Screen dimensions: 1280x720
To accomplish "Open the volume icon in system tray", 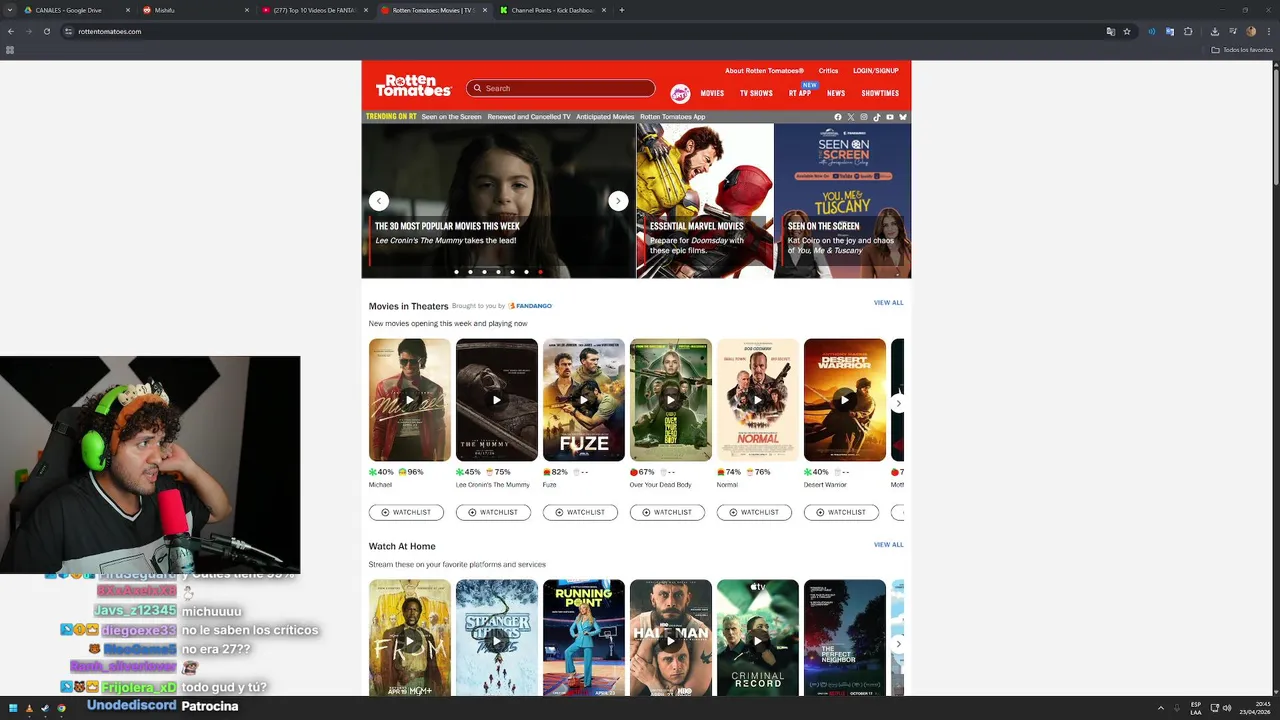I will (1228, 708).
